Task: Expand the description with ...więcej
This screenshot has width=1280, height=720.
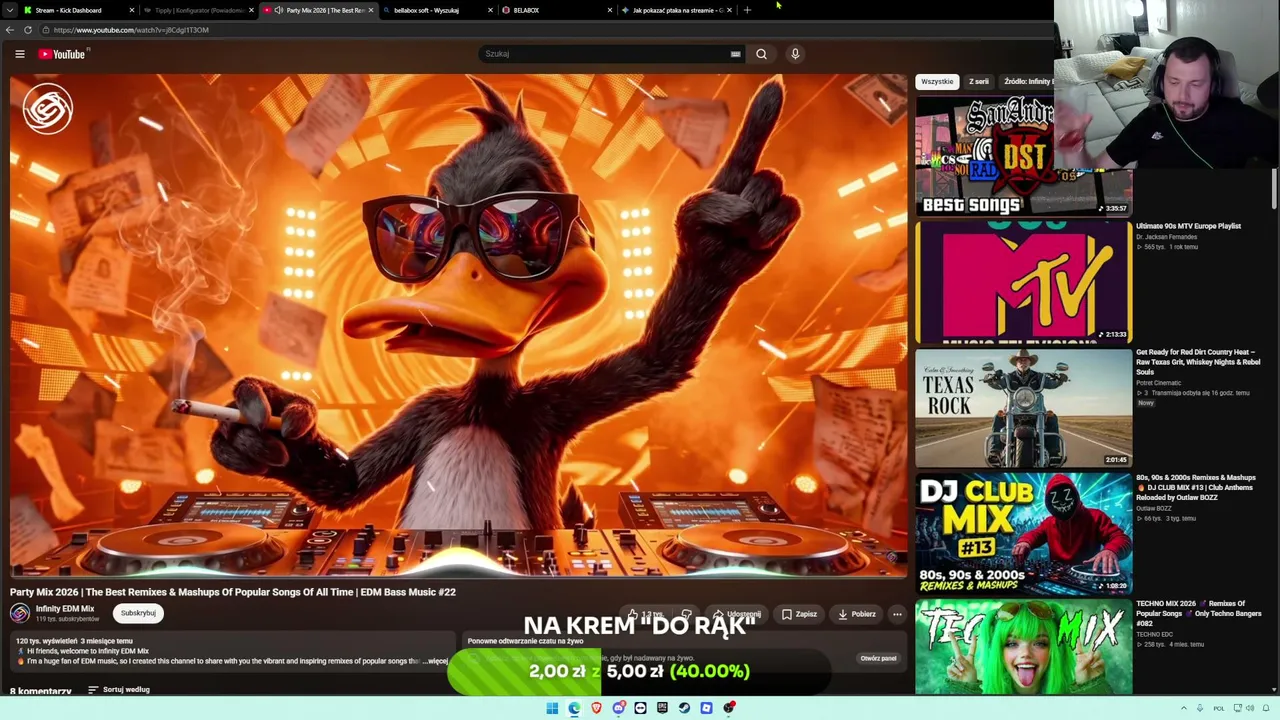Action: point(435,661)
